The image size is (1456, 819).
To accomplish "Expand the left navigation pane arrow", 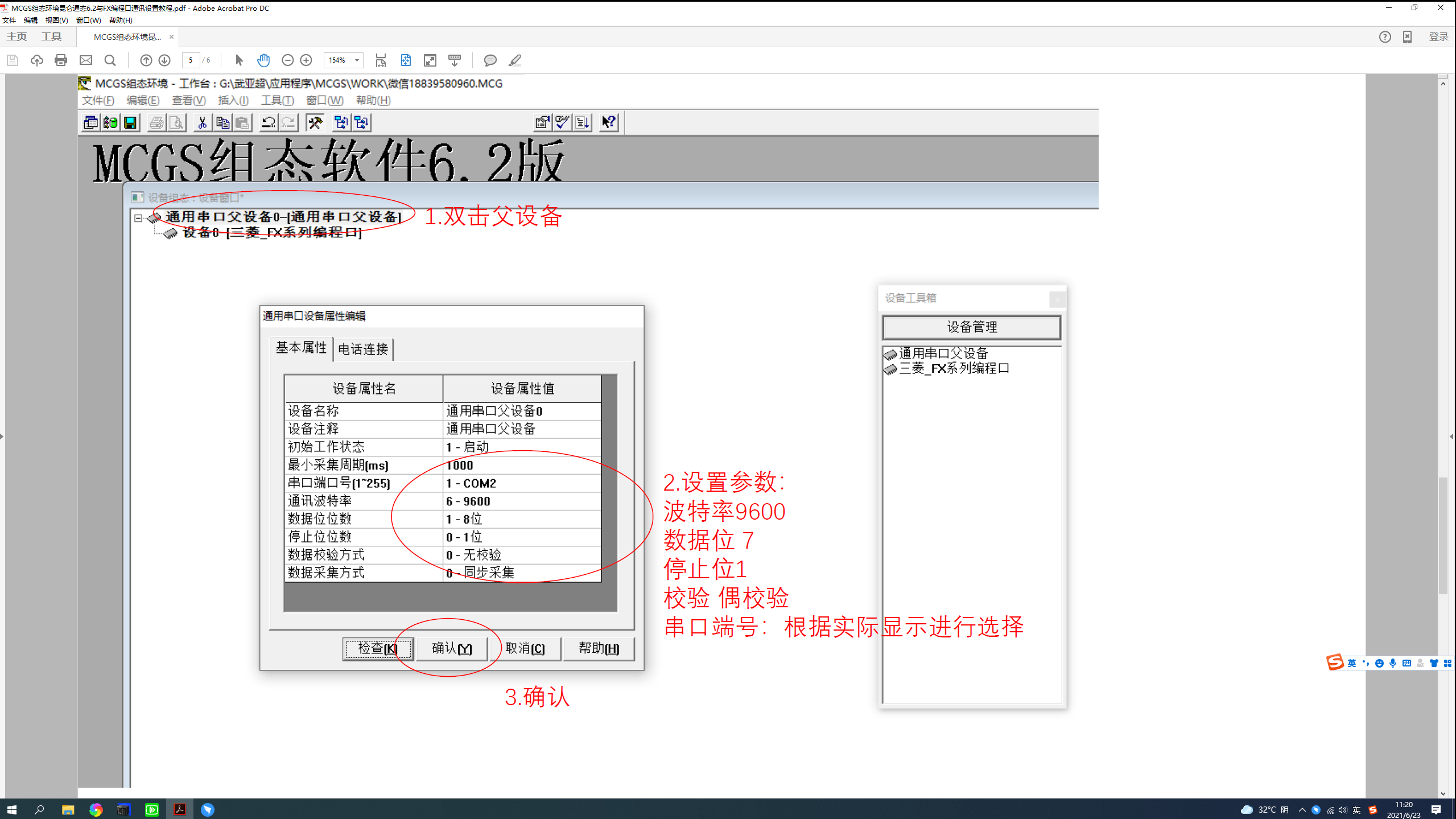I will [2, 437].
